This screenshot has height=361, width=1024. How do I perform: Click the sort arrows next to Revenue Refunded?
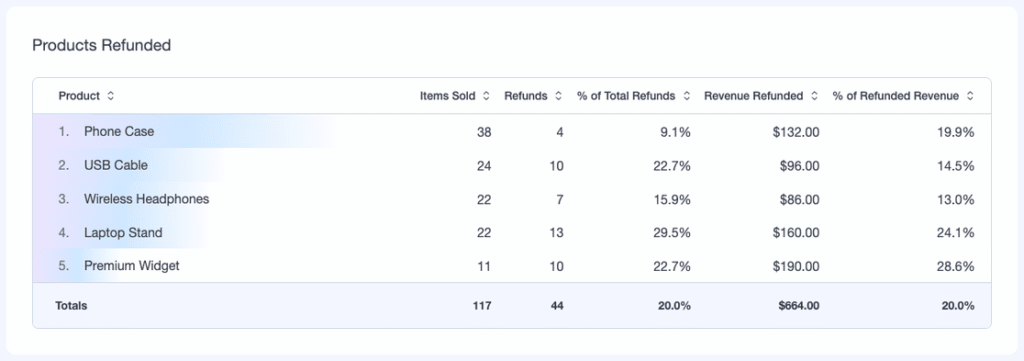814,96
